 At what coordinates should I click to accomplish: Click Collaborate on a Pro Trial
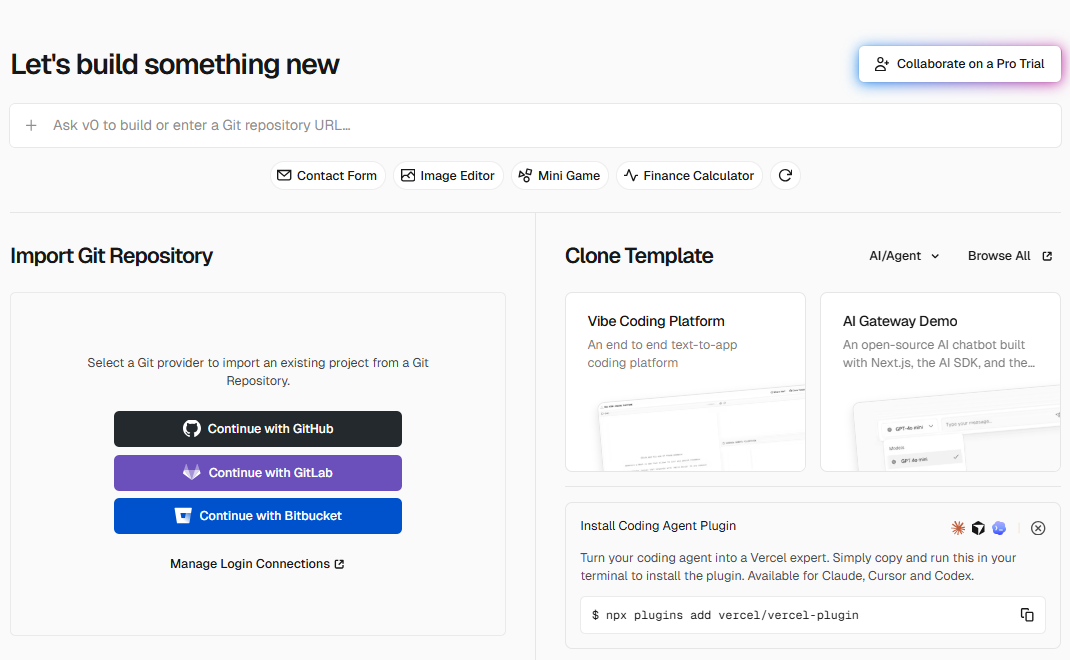click(959, 64)
